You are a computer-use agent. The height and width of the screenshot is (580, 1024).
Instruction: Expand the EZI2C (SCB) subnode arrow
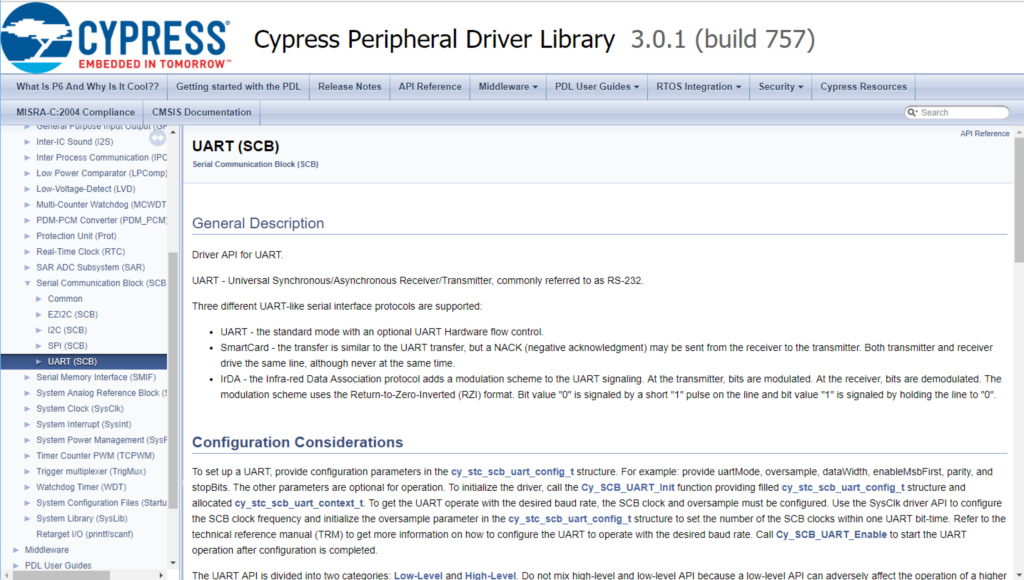39,314
